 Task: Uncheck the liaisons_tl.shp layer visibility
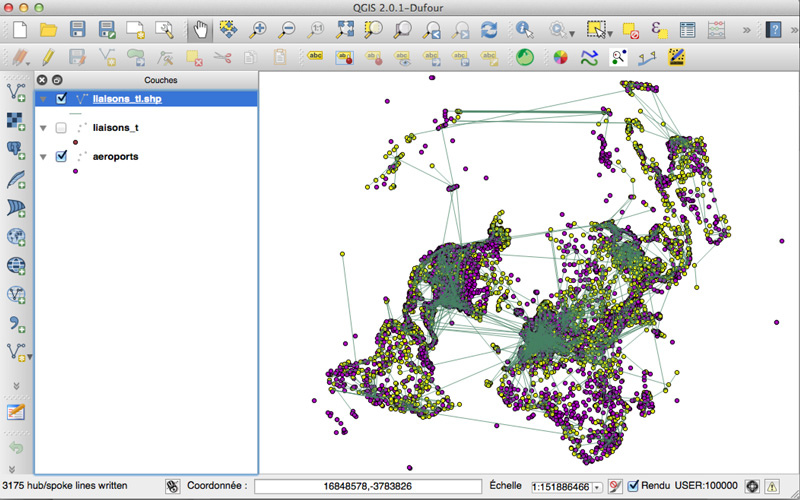click(62, 99)
